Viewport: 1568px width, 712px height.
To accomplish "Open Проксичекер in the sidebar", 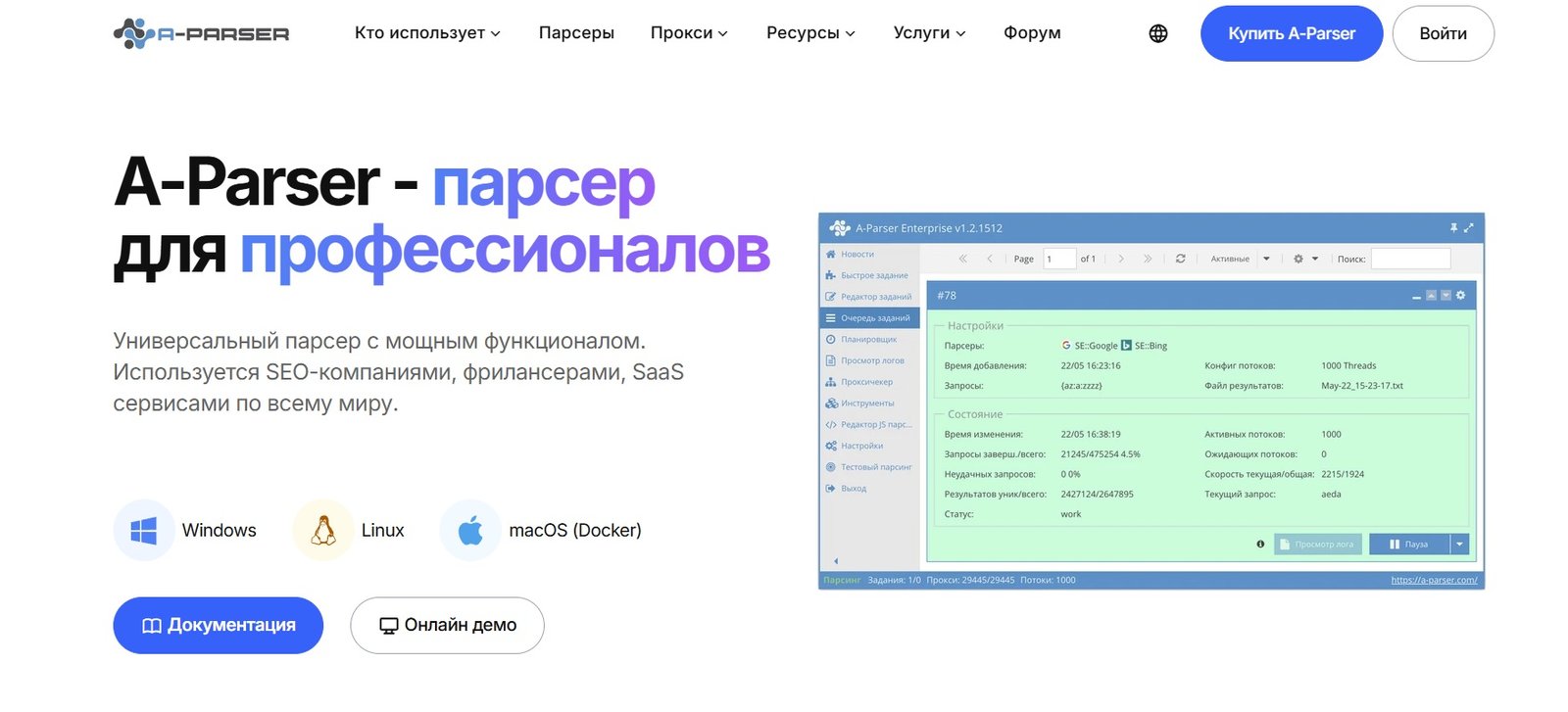I will pos(869,382).
